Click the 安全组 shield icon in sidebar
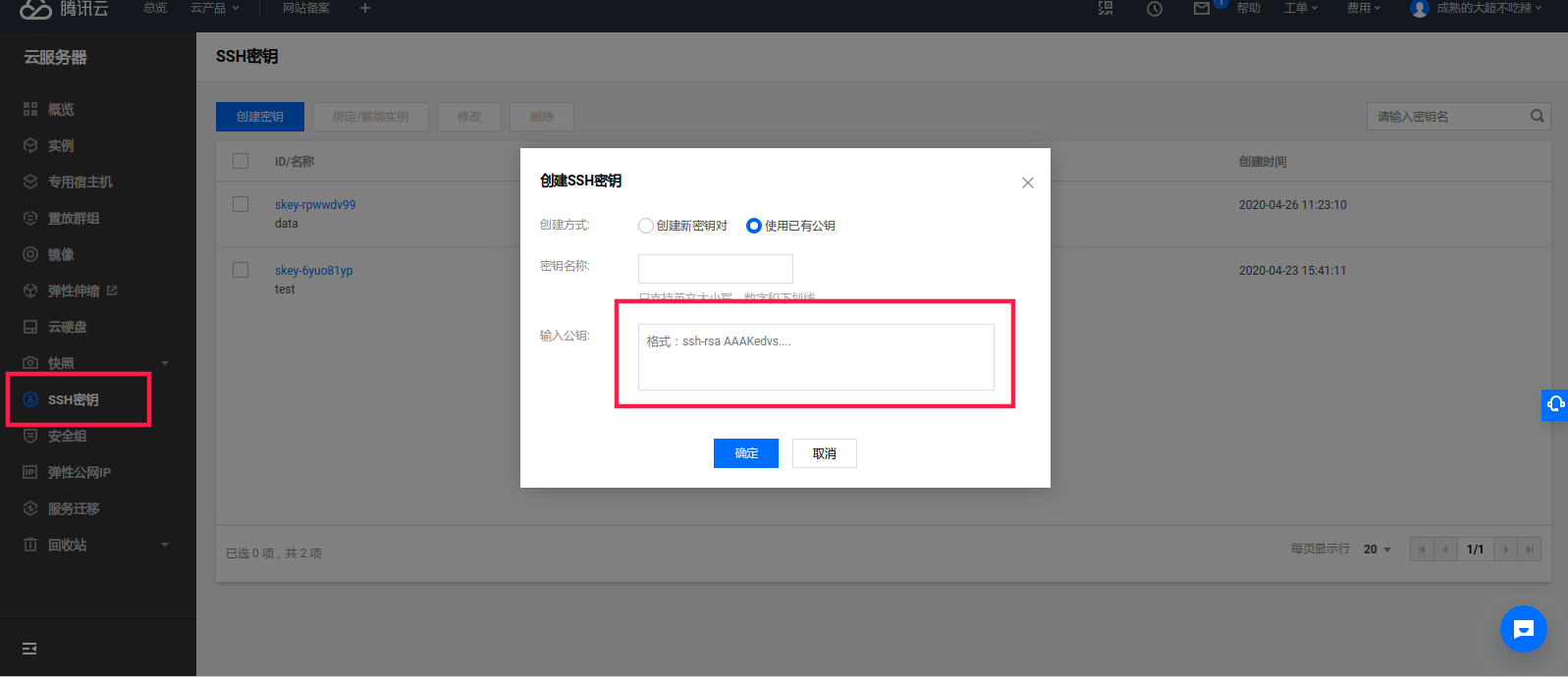This screenshot has width=1568, height=680. (x=30, y=436)
